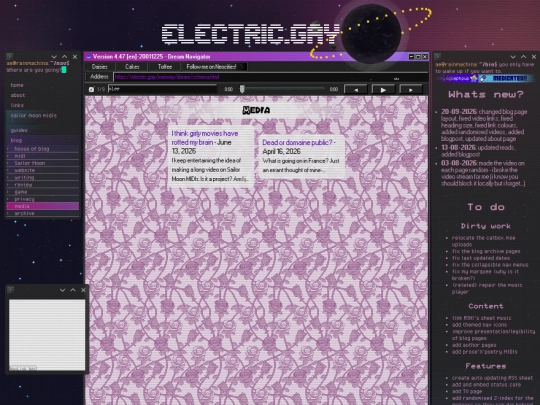Click up chevron on bottom-left empty window
The width and height of the screenshot is (540, 405).
click(x=73, y=290)
